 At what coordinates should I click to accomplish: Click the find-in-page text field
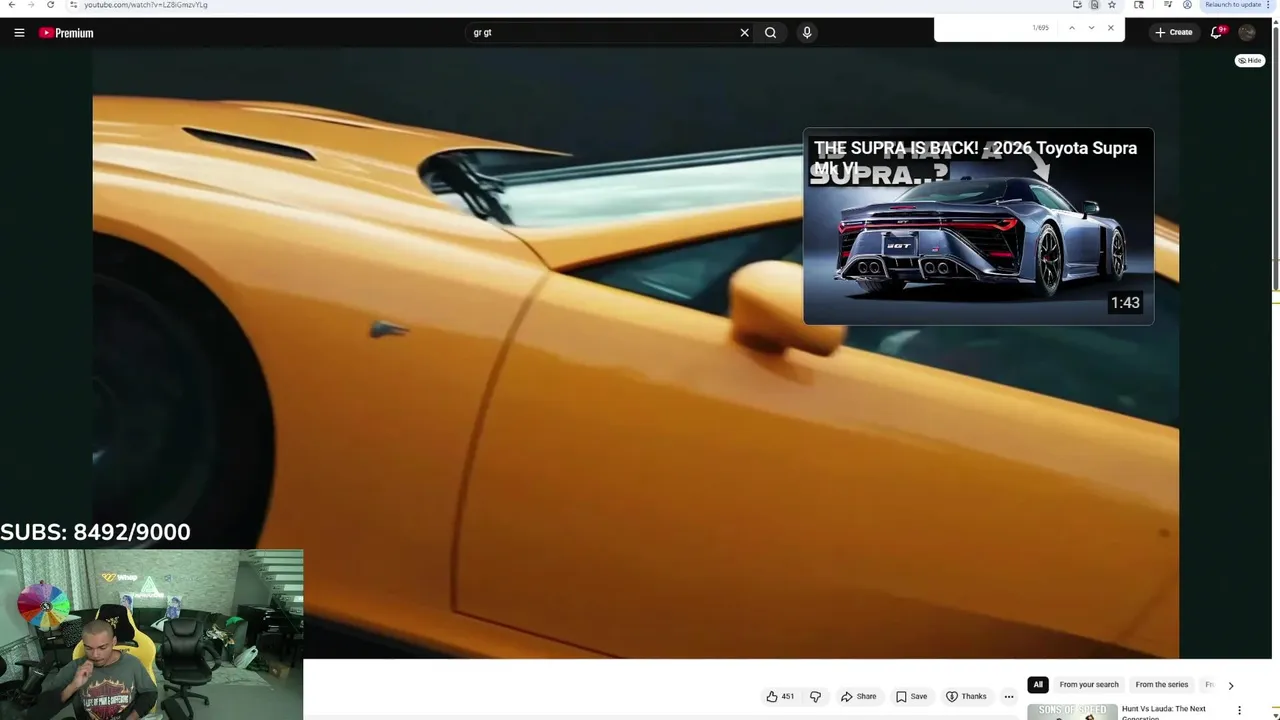[x=982, y=28]
